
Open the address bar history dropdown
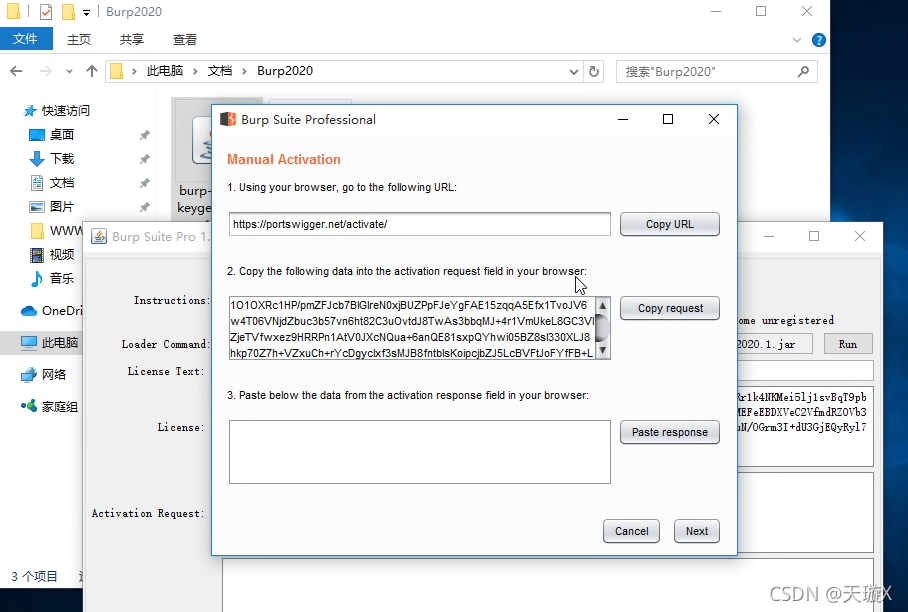[573, 71]
